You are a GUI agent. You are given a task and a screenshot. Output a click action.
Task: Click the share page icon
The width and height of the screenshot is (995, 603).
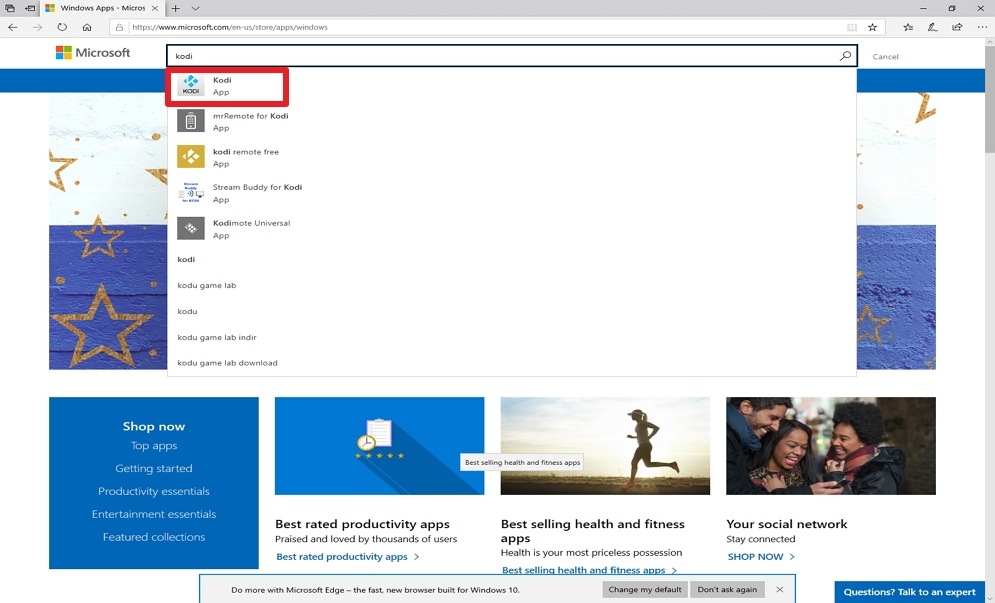click(x=957, y=27)
